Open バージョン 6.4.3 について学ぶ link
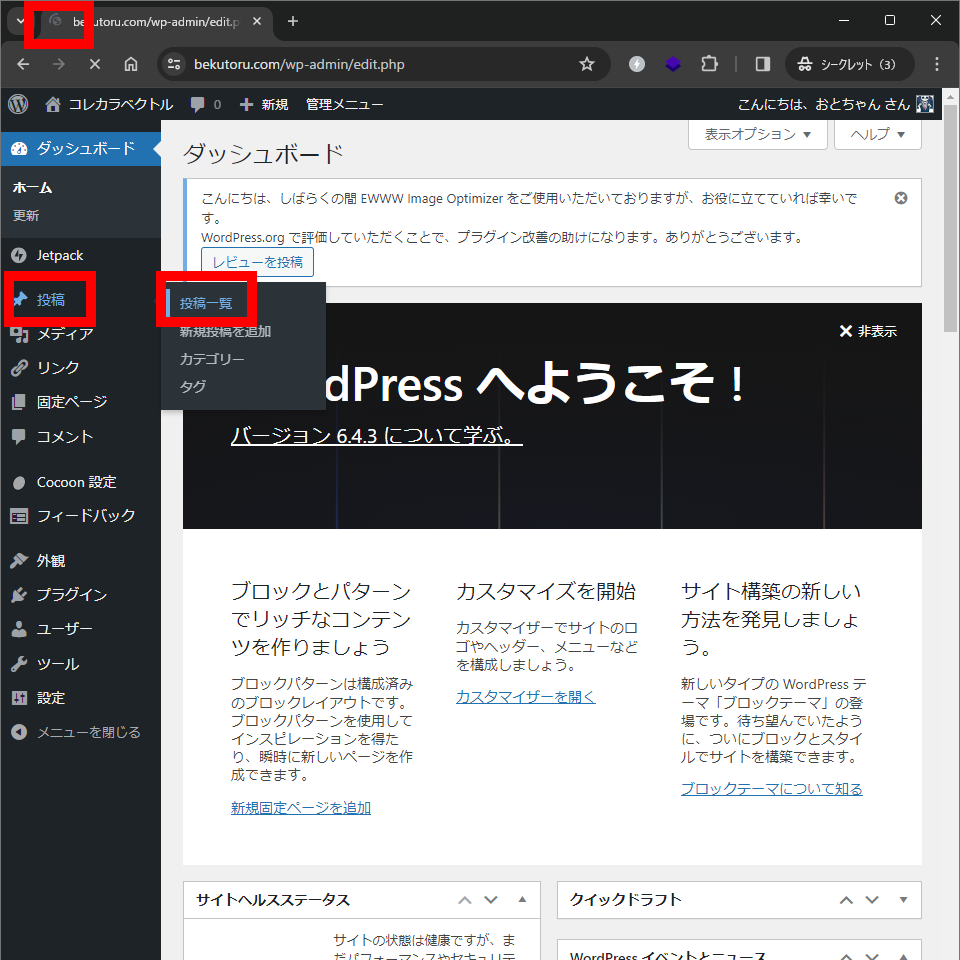This screenshot has width=960, height=960. point(377,436)
